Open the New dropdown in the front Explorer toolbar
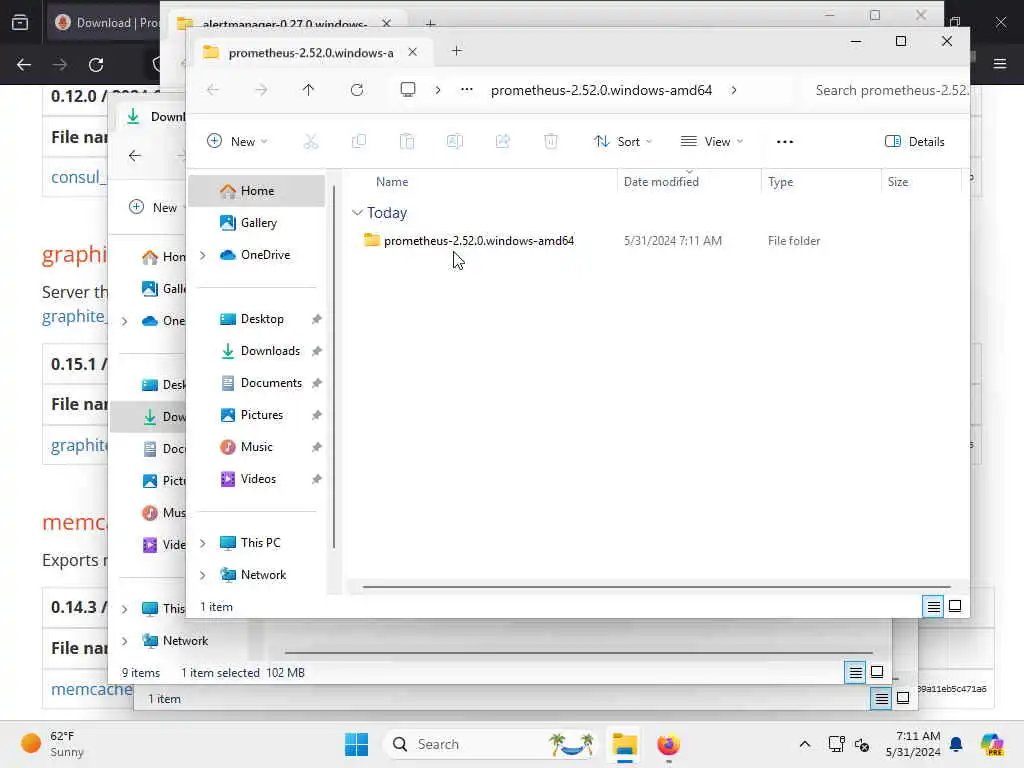 pos(237,142)
